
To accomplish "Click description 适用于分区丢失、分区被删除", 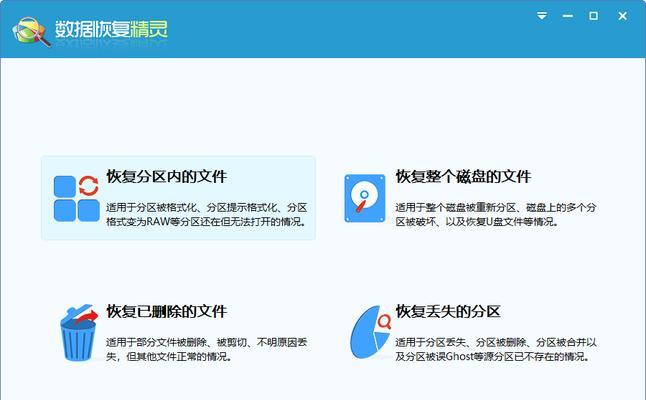I will pos(496,349).
